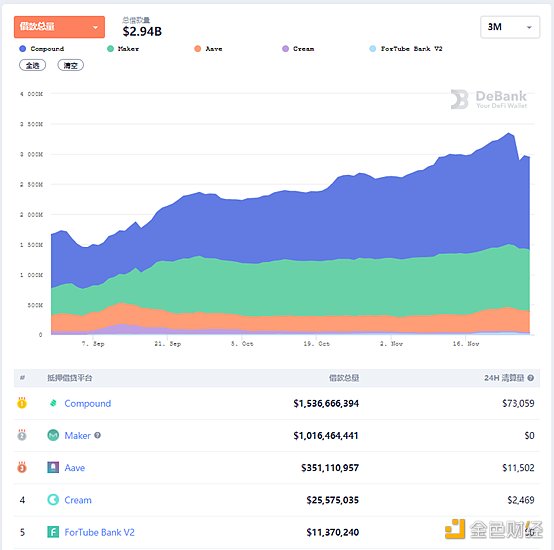Open the 3M time range dropdown
This screenshot has width=554, height=550.
pos(510,27)
